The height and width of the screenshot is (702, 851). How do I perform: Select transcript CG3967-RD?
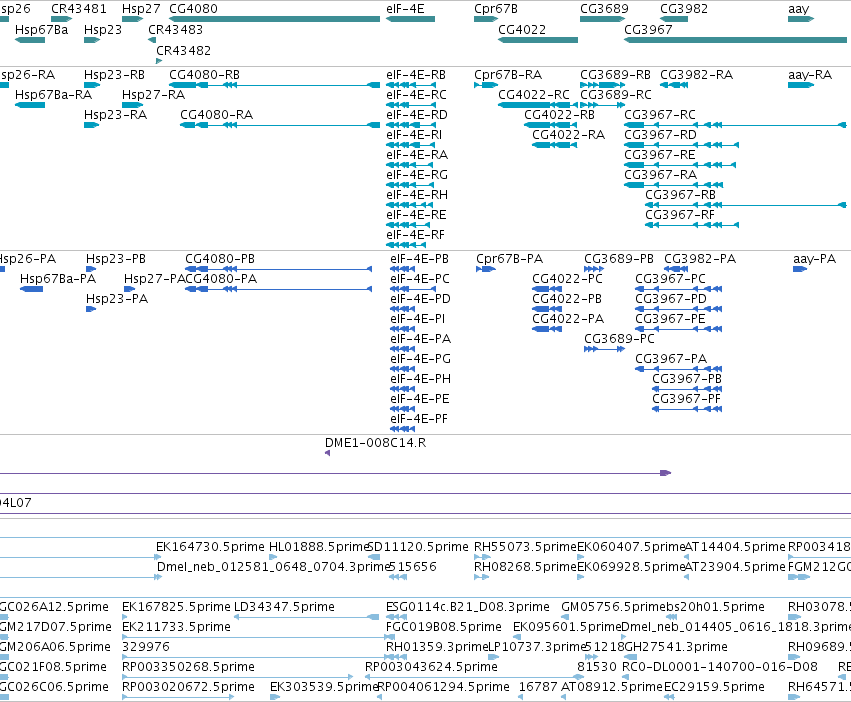tap(681, 145)
